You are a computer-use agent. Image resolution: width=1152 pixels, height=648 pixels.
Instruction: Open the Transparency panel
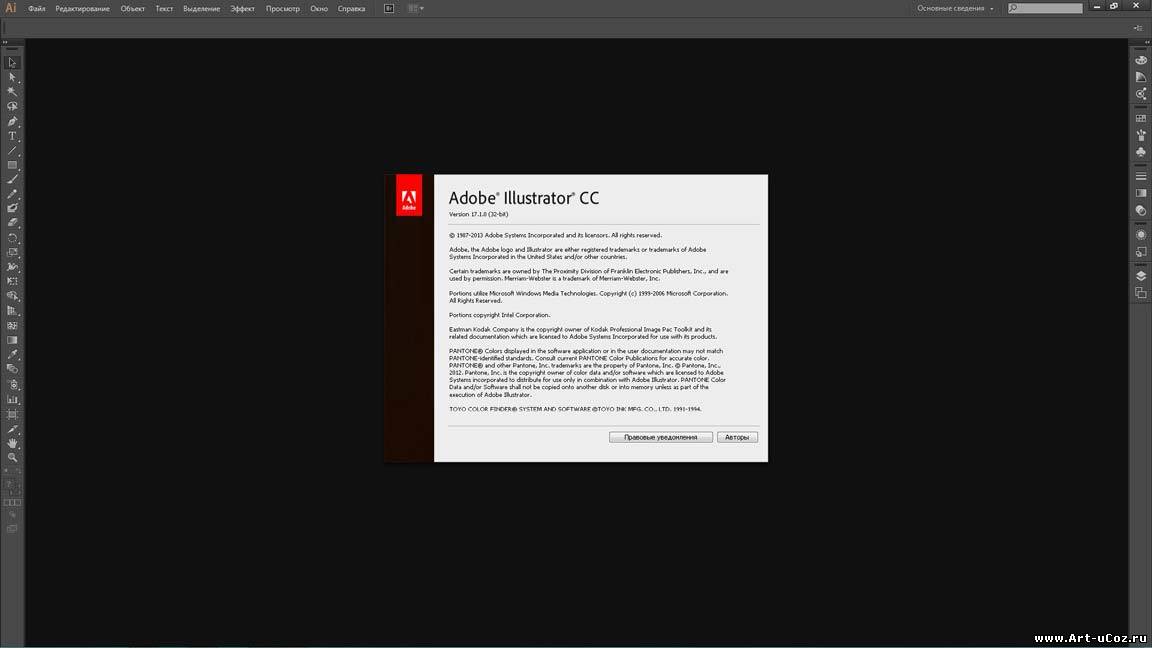(x=1140, y=210)
